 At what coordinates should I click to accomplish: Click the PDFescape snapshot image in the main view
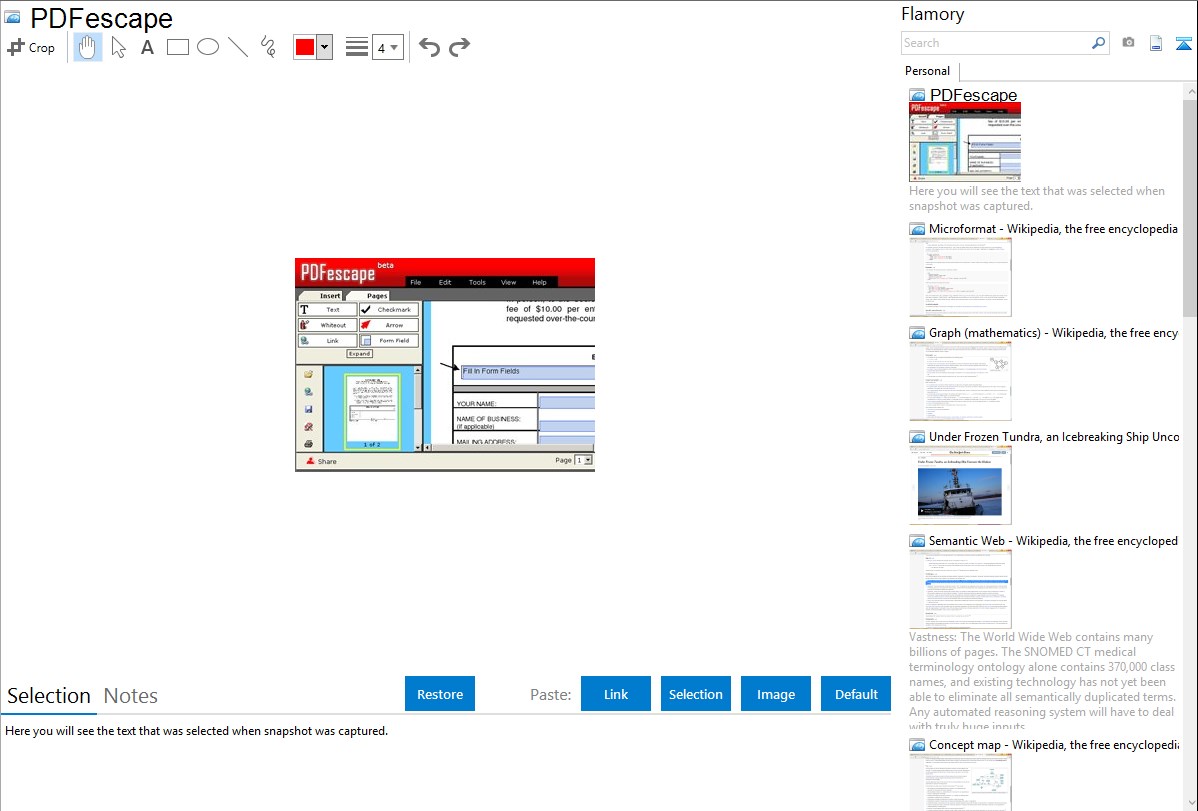pos(445,365)
